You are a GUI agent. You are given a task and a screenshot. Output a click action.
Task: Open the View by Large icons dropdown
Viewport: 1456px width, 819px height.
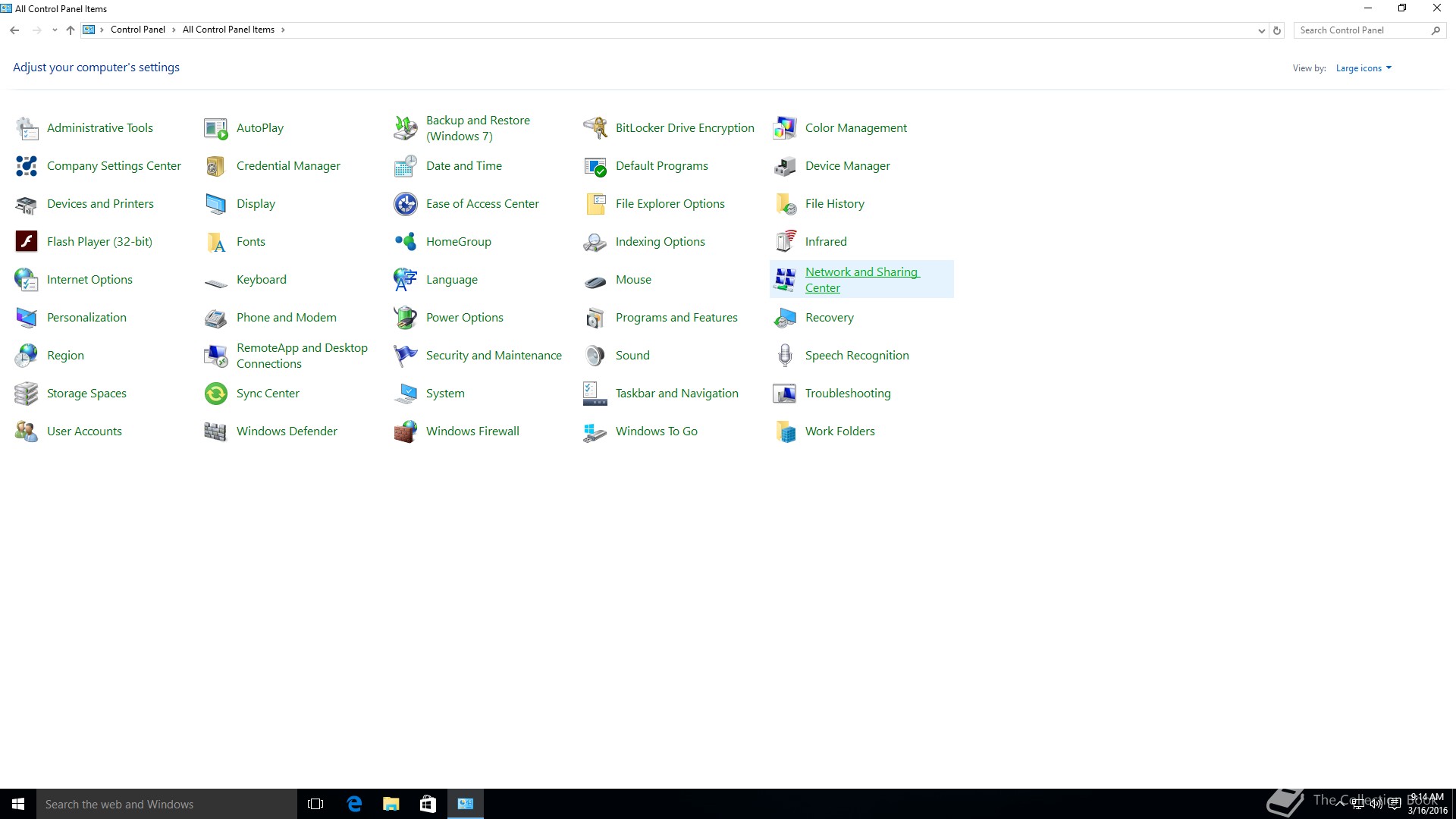click(1363, 68)
